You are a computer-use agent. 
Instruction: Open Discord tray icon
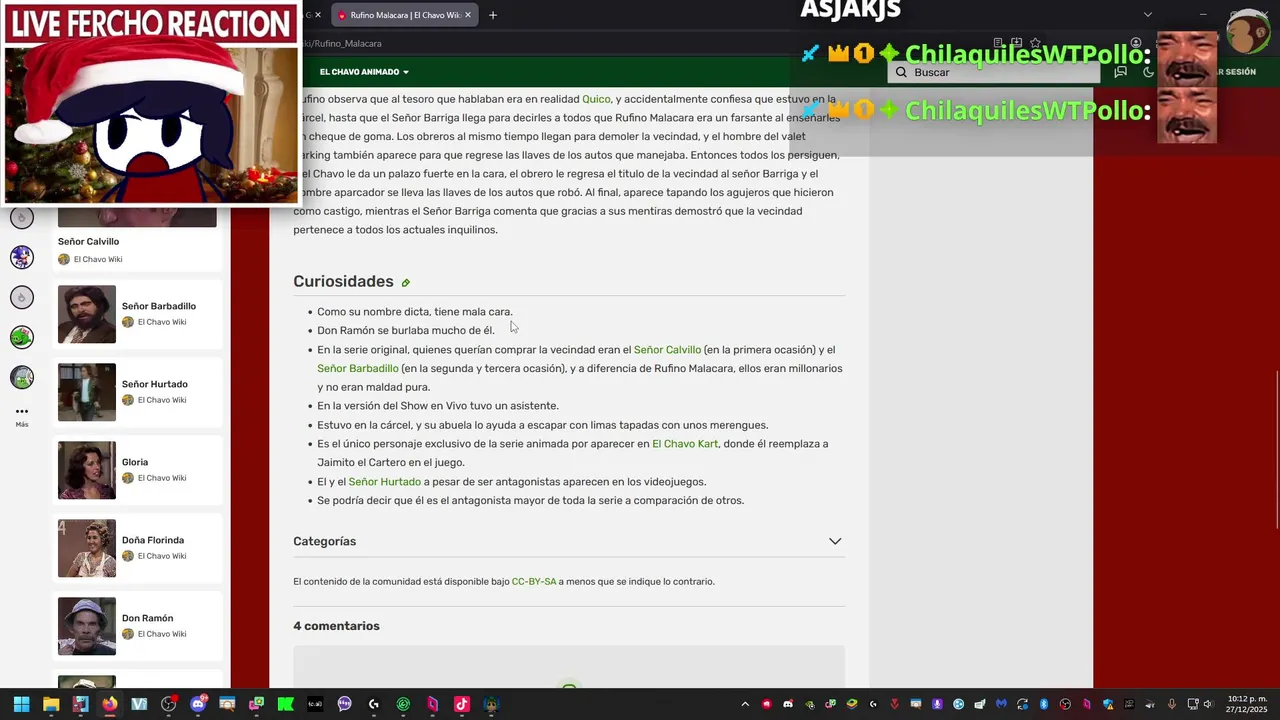click(x=788, y=704)
